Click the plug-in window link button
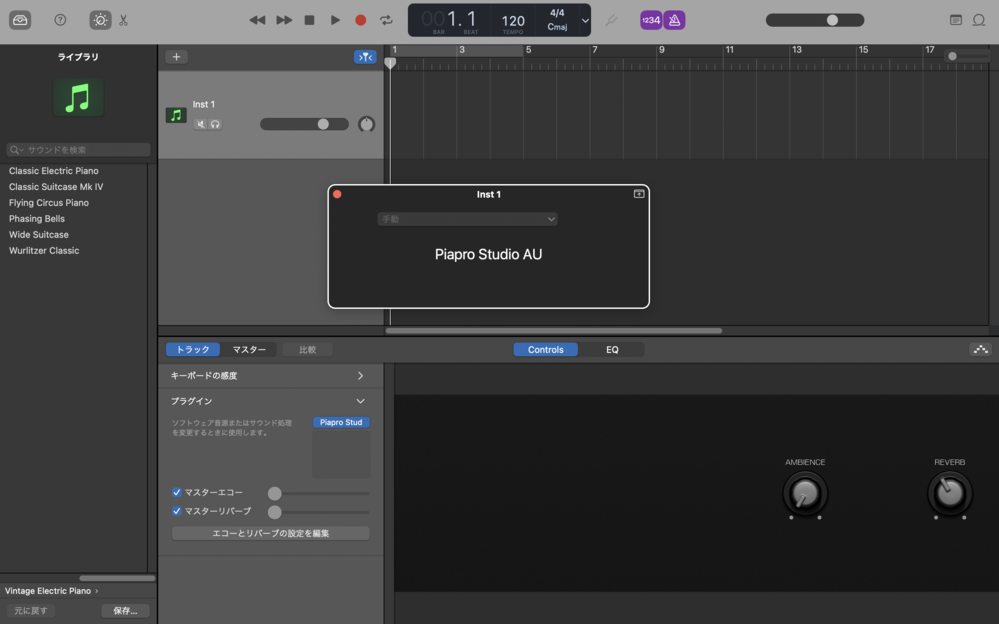The height and width of the screenshot is (624, 999). click(638, 194)
